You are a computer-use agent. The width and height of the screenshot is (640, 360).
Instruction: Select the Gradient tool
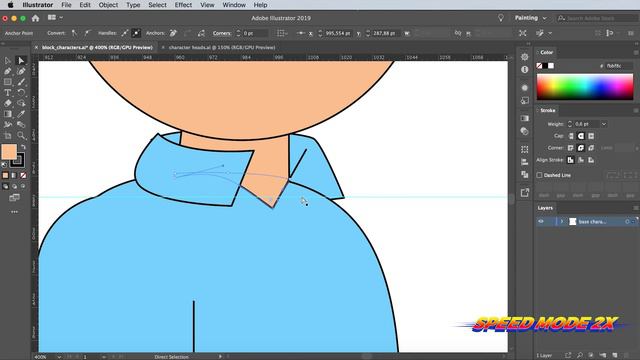click(7, 114)
